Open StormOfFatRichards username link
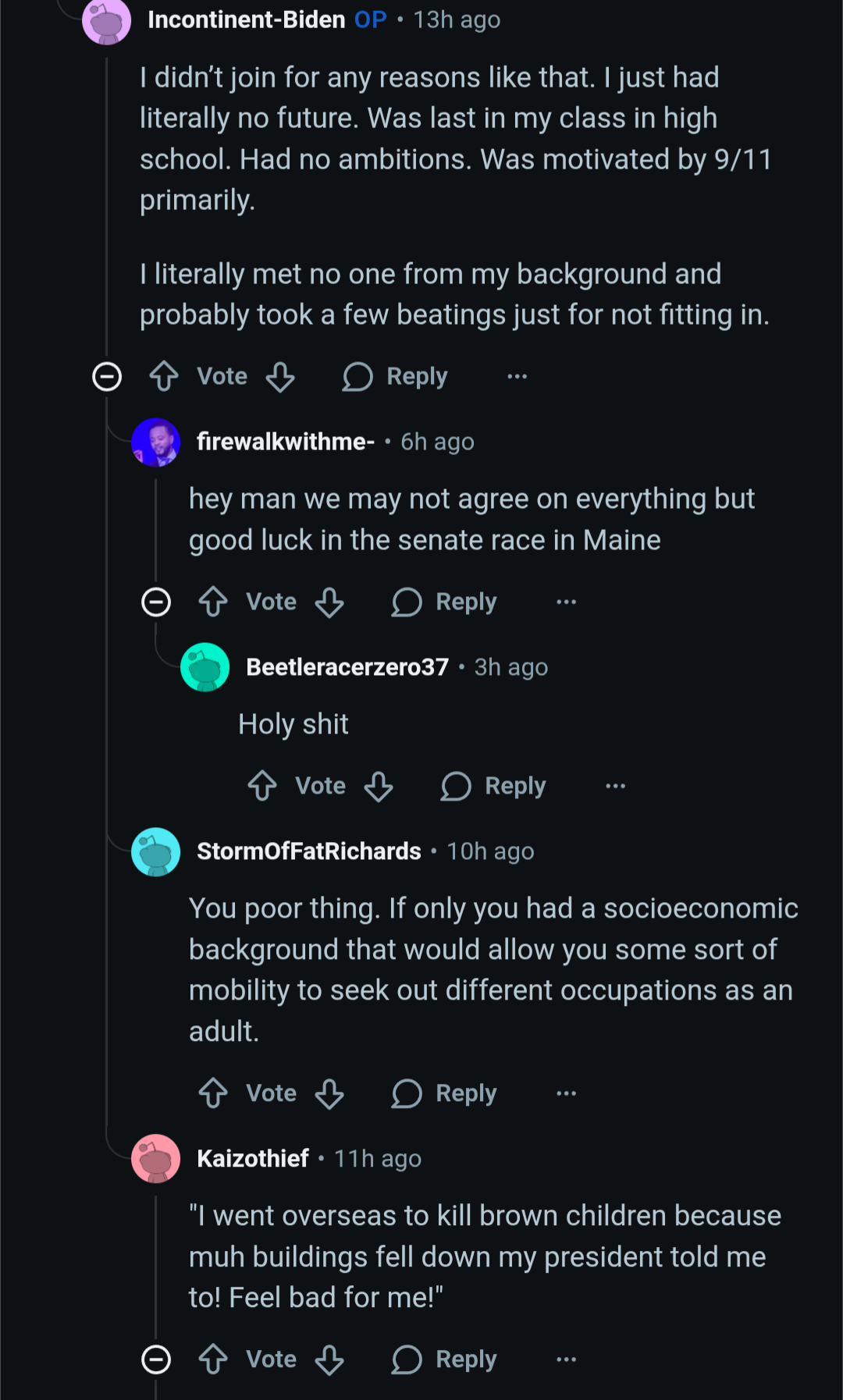Viewport: 843px width, 1400px height. (308, 851)
